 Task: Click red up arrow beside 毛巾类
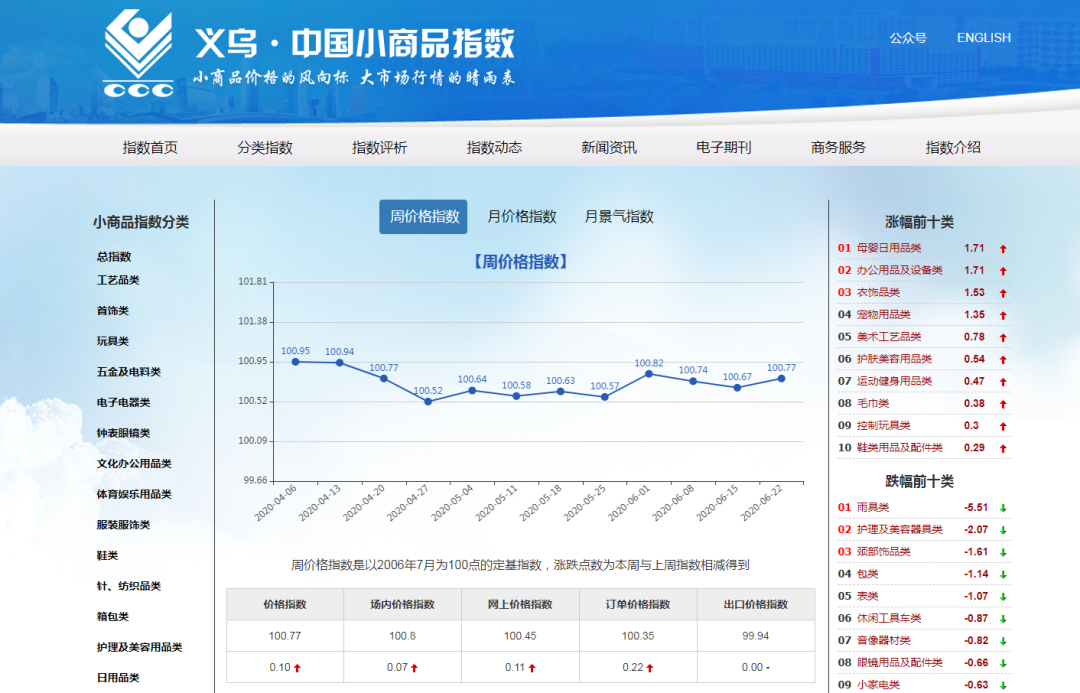pyautogui.click(x=1003, y=404)
